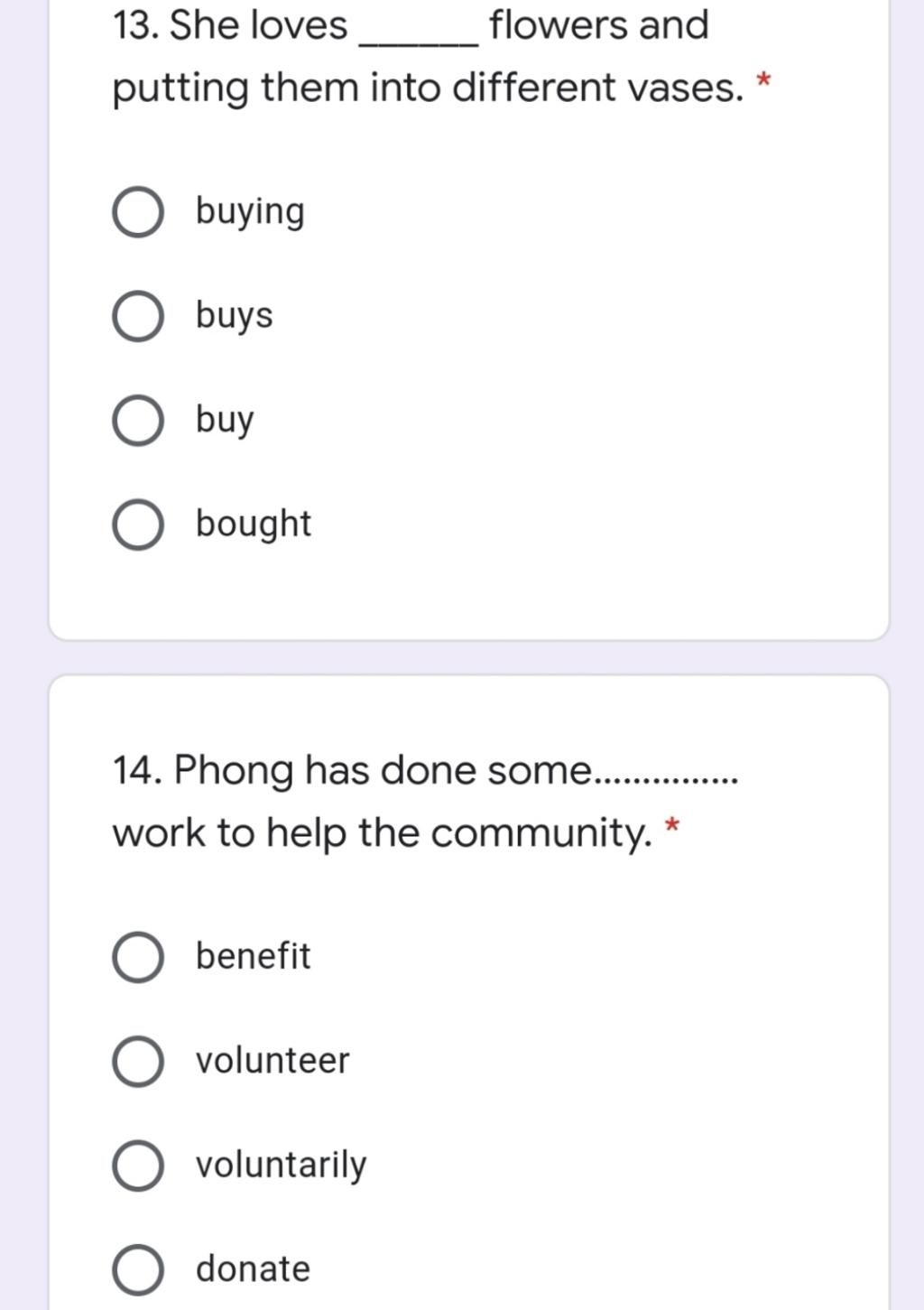
Task: Click the 'buys' answer label text
Action: tap(234, 317)
